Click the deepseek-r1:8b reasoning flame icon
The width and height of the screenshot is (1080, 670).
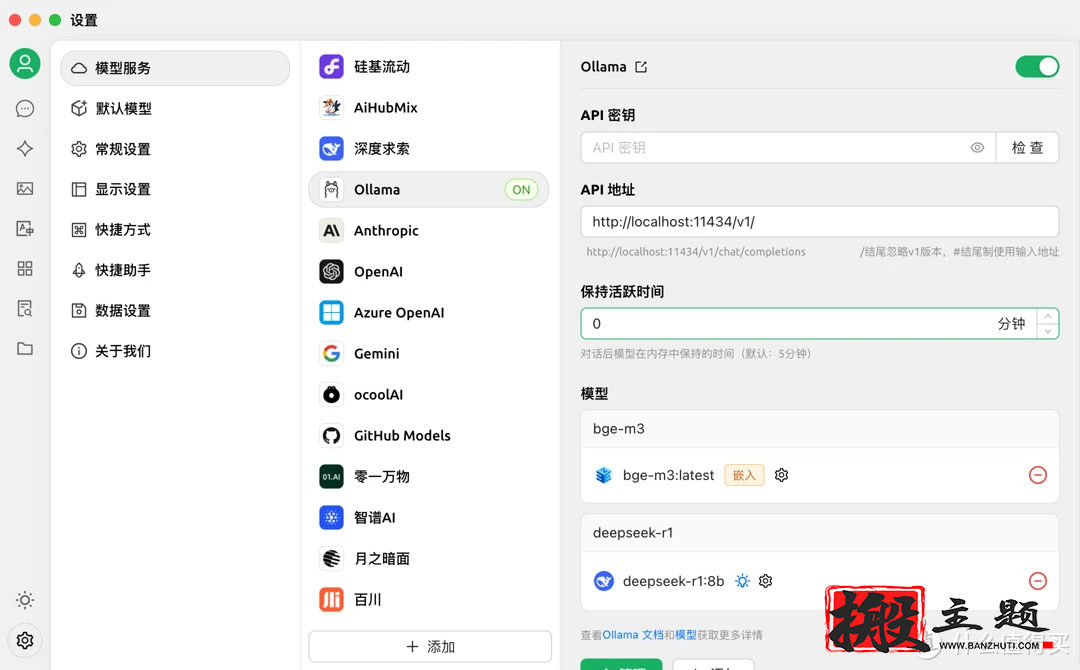coord(742,581)
